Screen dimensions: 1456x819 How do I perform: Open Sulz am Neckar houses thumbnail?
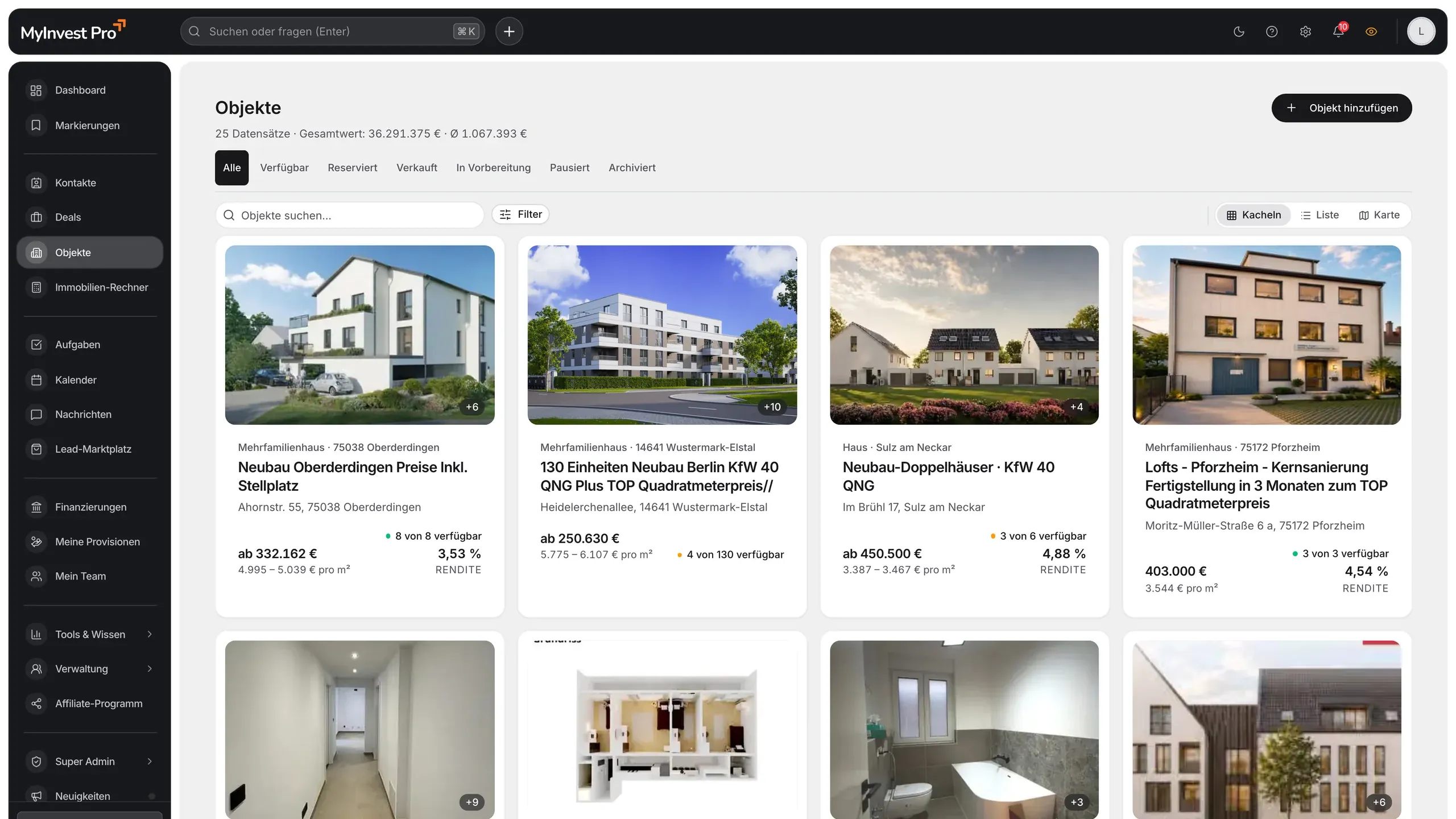(x=964, y=335)
